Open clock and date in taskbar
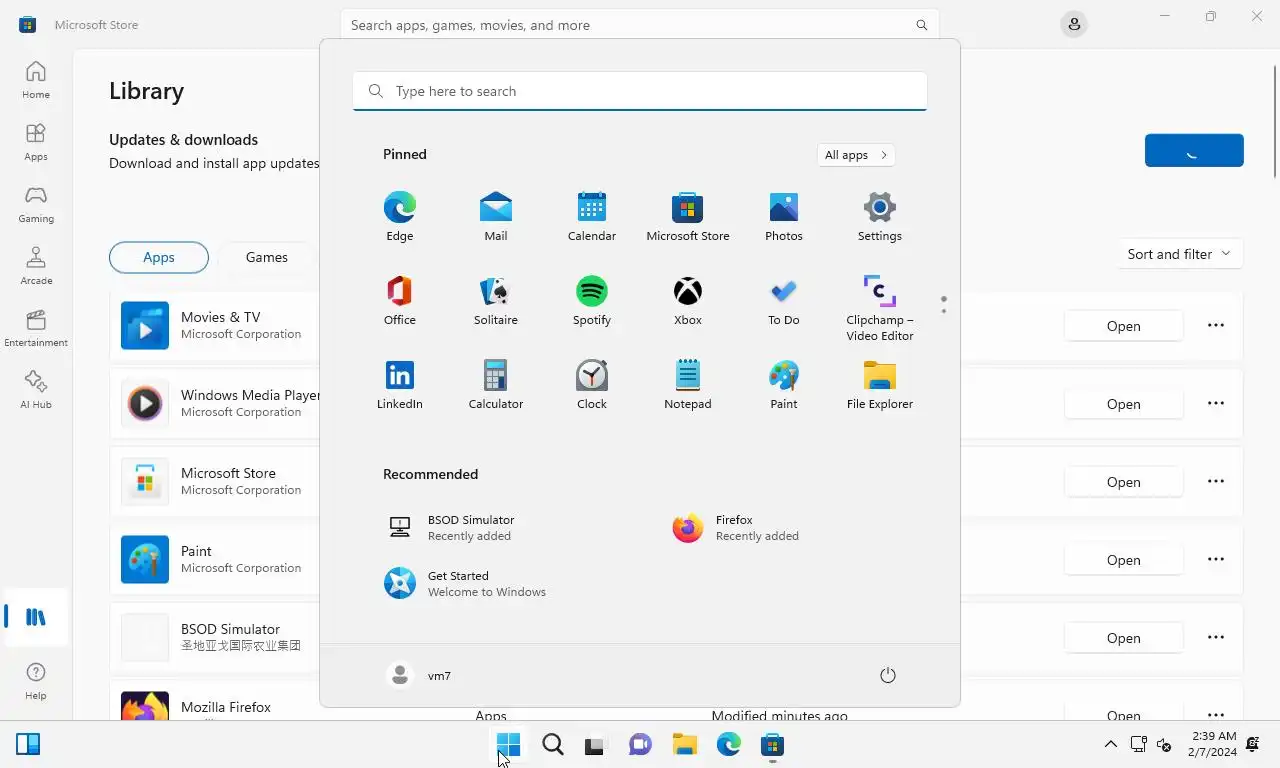1280x768 pixels. tap(1213, 744)
